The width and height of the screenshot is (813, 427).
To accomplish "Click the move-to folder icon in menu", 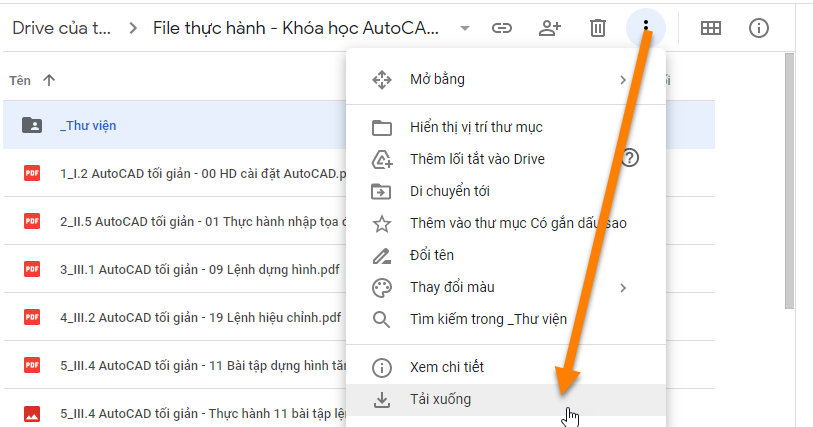I will 382,192.
